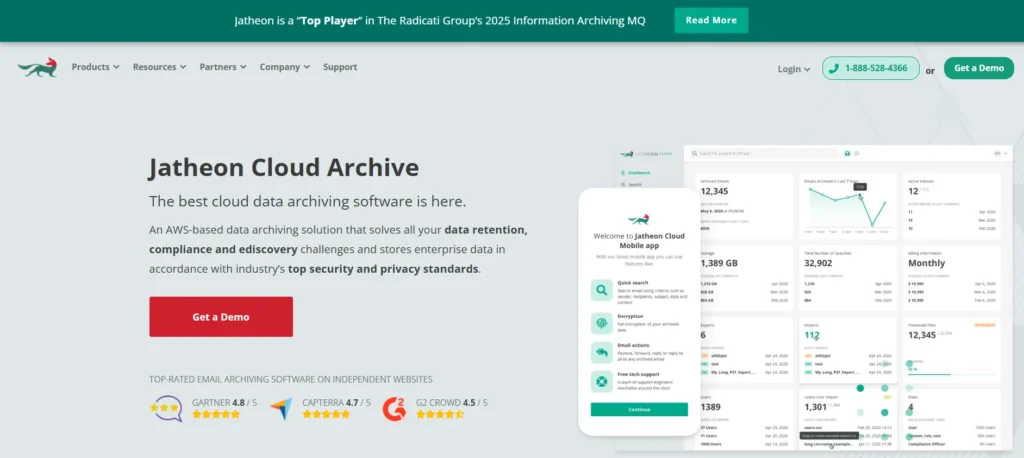The height and width of the screenshot is (458, 1024).
Task: Expand the Resources menu
Action: pos(159,67)
